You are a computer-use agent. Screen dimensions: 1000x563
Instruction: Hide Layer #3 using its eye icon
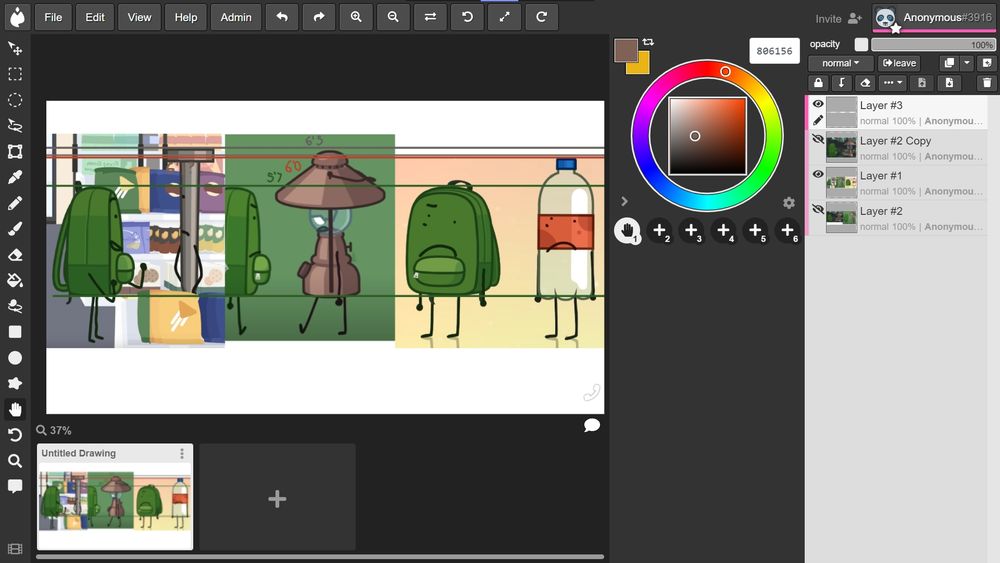[x=818, y=104]
